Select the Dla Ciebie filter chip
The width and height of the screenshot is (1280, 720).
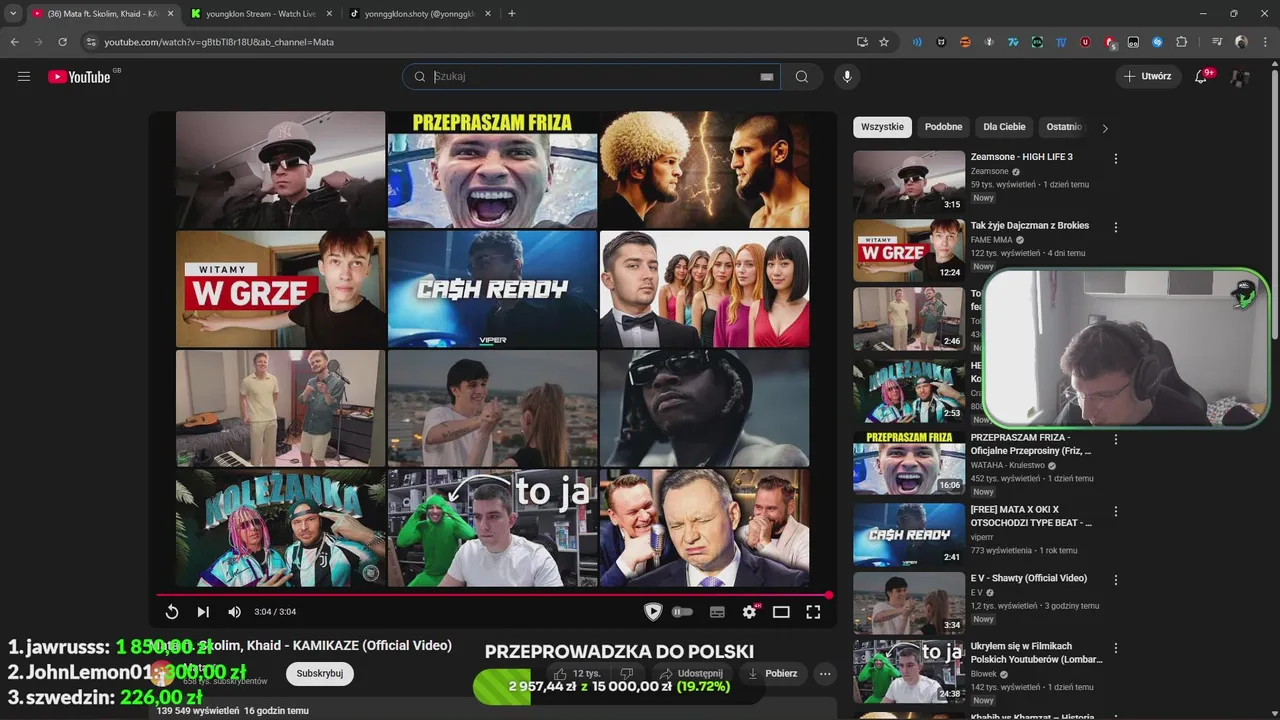(x=1004, y=127)
